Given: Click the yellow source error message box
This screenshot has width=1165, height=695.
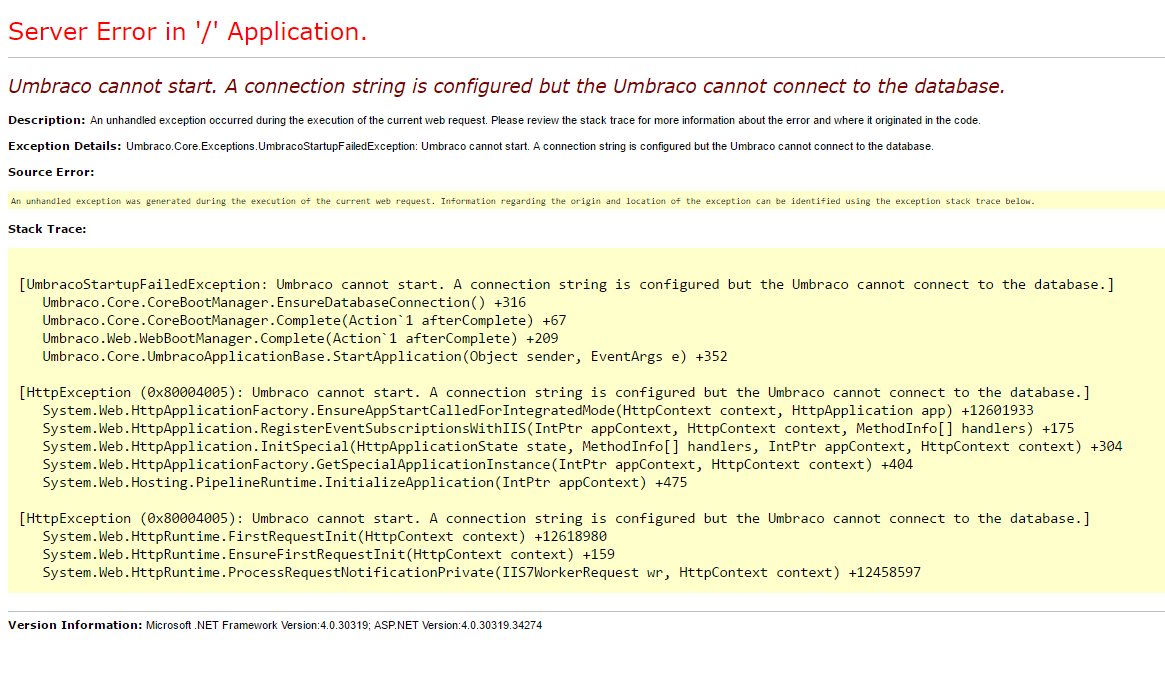Looking at the screenshot, I should pos(522,201).
